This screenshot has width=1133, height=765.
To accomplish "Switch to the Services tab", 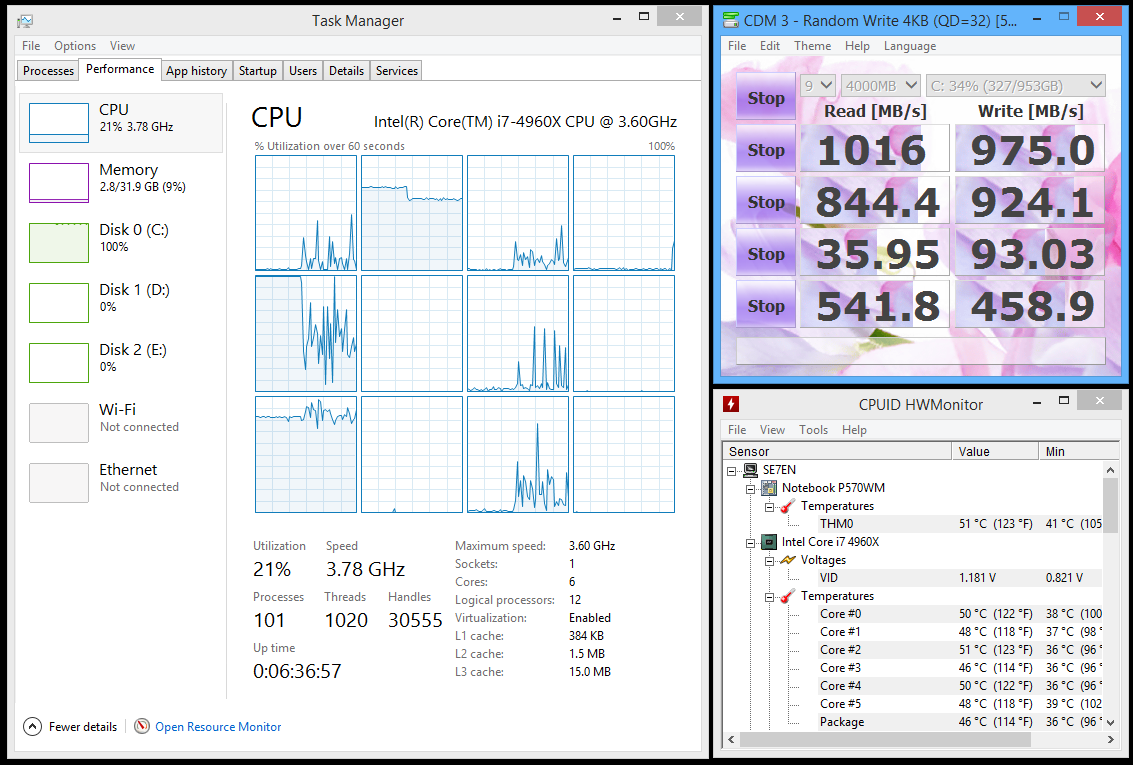I will (397, 71).
